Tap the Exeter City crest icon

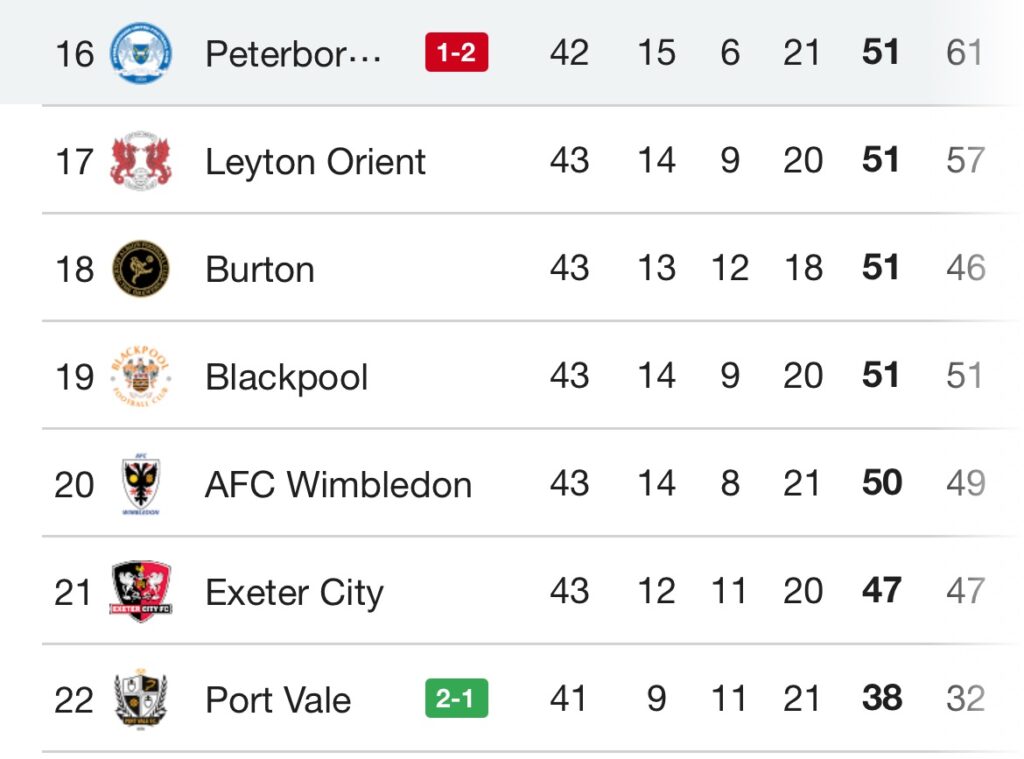[x=140, y=592]
